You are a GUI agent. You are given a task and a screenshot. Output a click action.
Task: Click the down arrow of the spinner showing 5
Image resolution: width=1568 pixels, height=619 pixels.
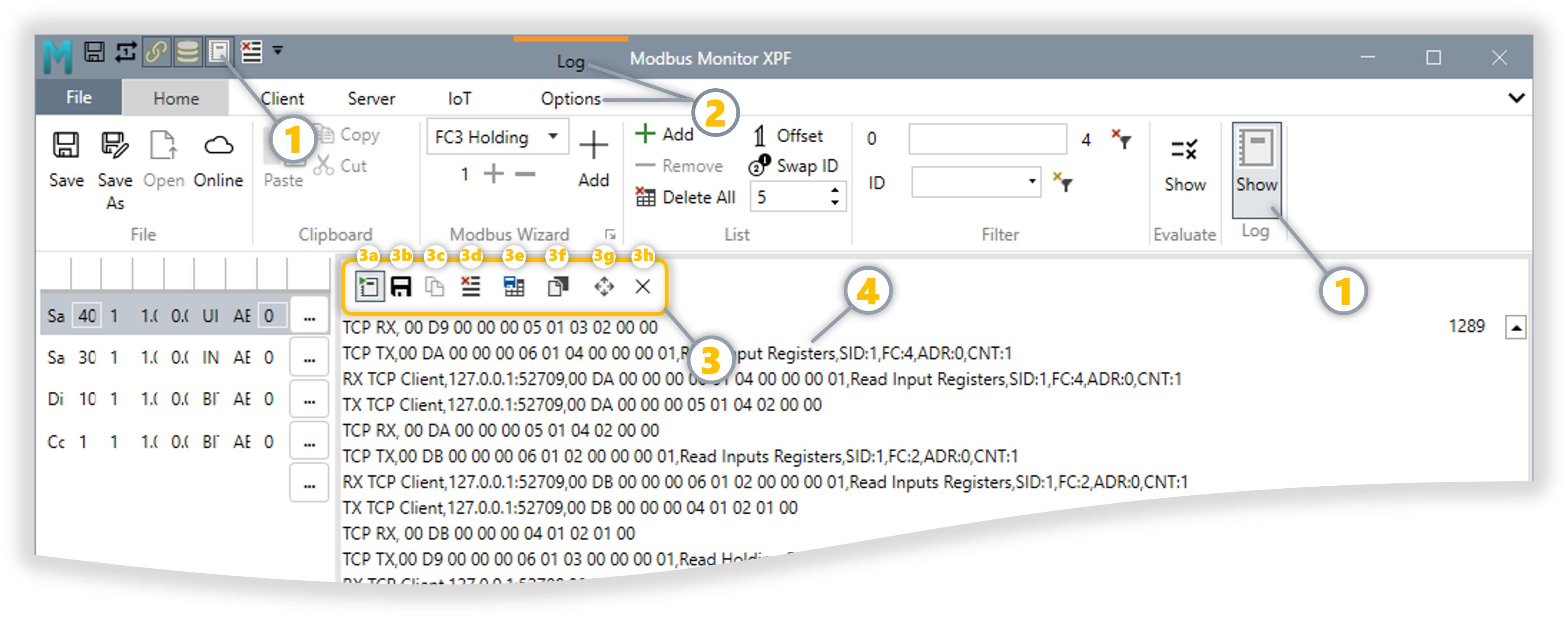(835, 203)
